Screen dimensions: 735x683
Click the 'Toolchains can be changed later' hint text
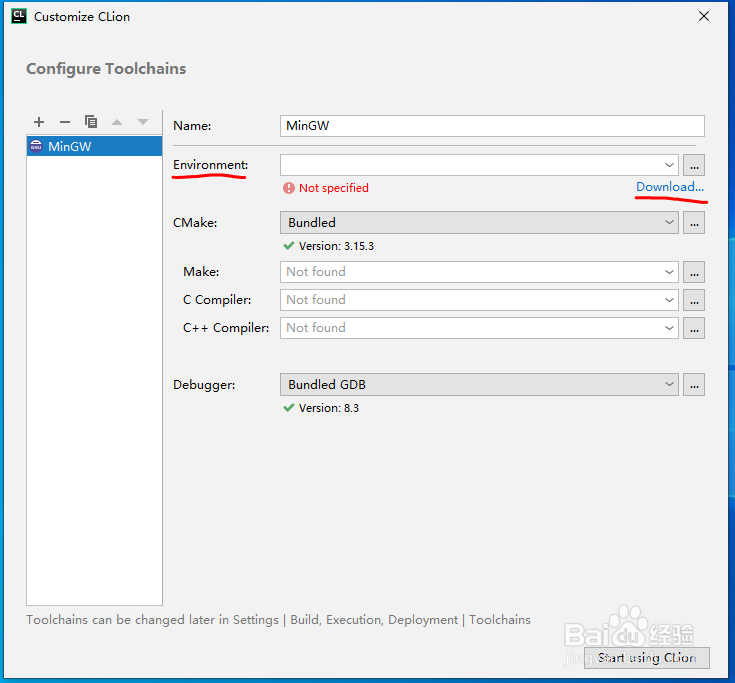coord(278,620)
